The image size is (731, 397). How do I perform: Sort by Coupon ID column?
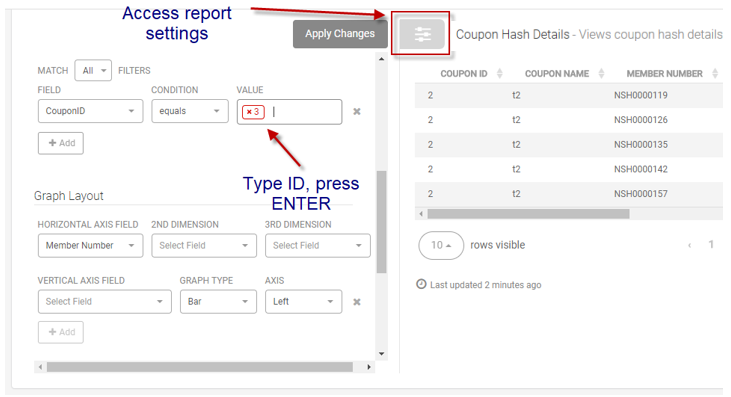(x=500, y=74)
